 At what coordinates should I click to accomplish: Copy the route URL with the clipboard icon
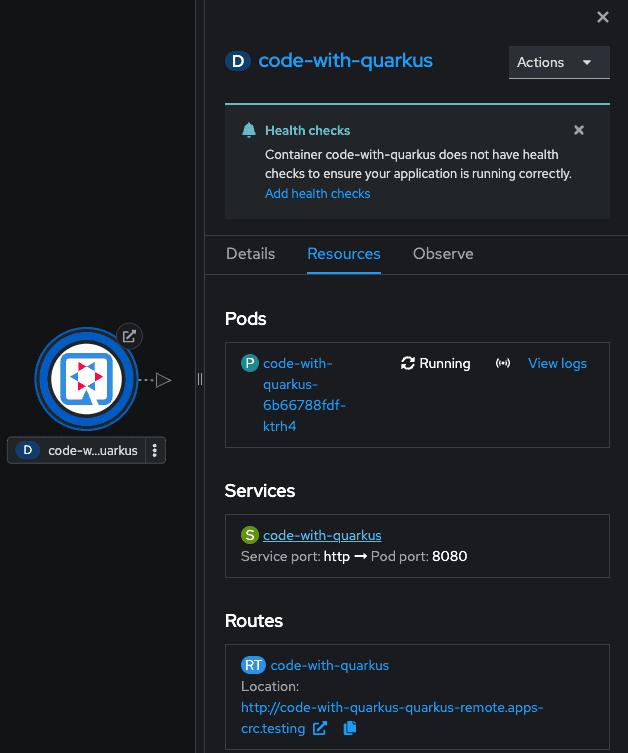[350, 728]
